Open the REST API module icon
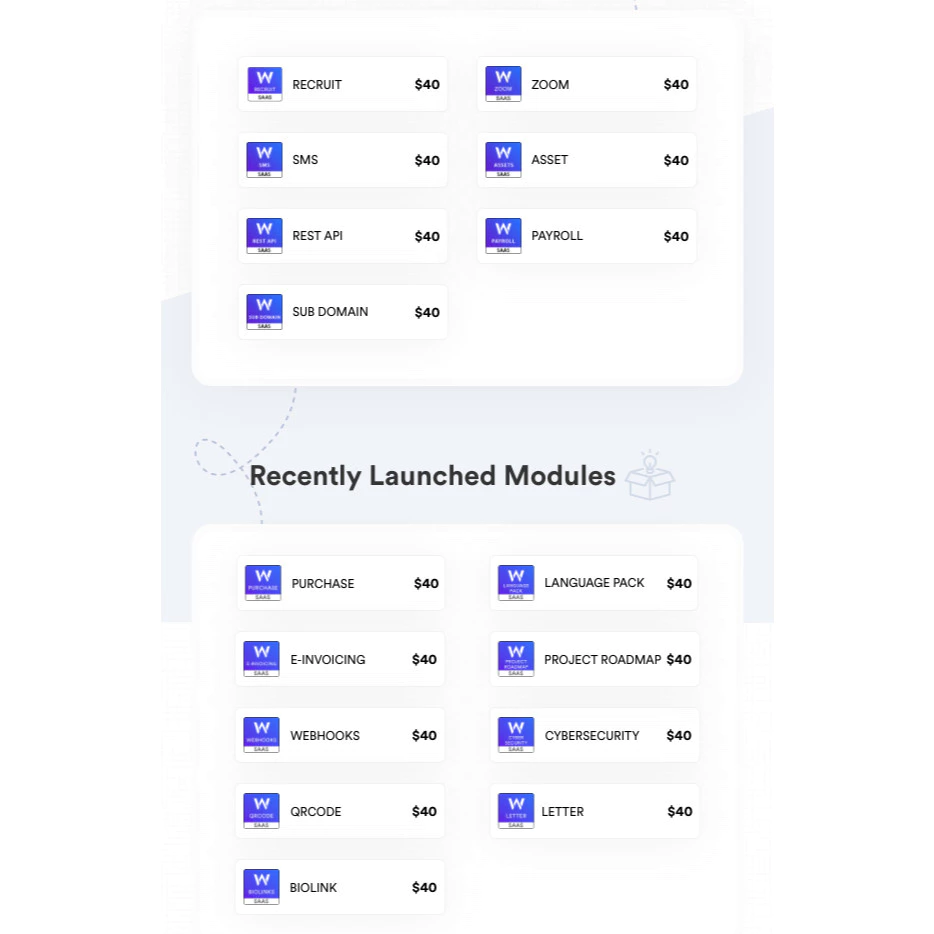The width and height of the screenshot is (934, 934). [x=263, y=236]
